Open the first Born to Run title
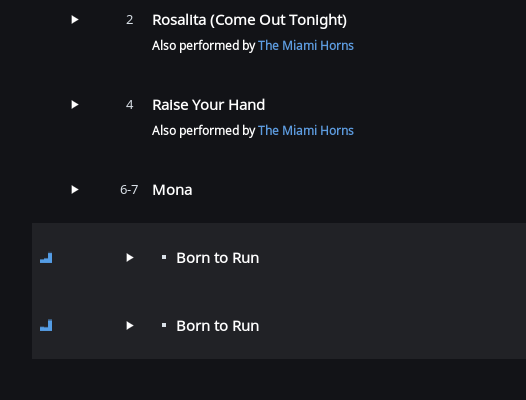The height and width of the screenshot is (400, 526). pos(218,258)
